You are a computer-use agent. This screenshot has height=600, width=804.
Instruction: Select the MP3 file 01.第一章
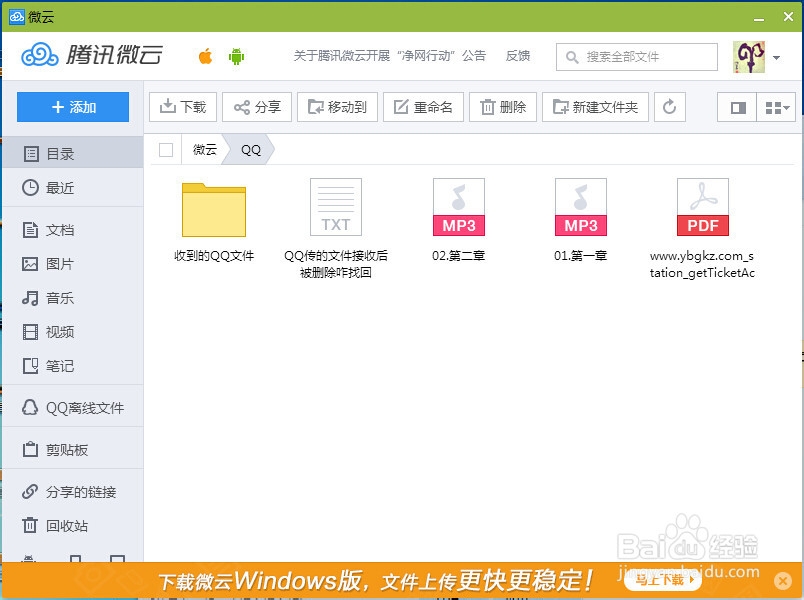pos(580,221)
